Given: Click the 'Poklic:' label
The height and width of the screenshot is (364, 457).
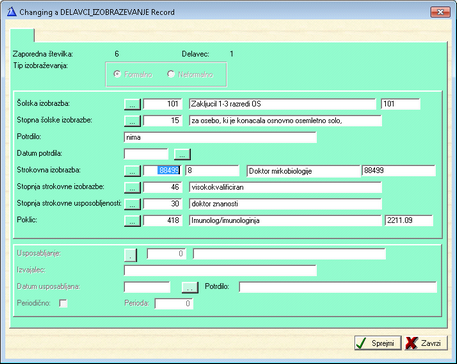Looking at the screenshot, I should click(x=27, y=220).
